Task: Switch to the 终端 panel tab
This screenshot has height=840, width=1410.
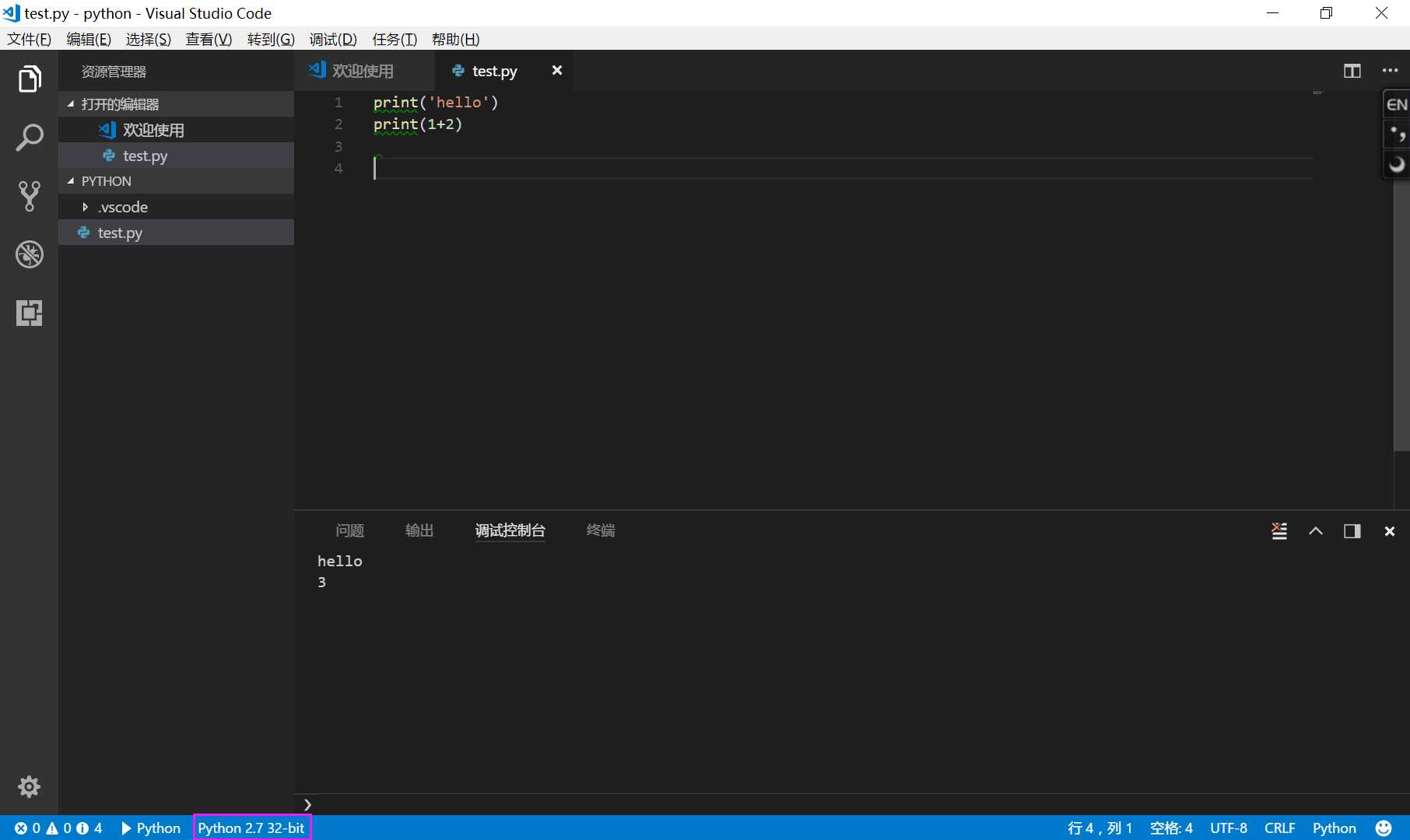Action: (x=601, y=530)
